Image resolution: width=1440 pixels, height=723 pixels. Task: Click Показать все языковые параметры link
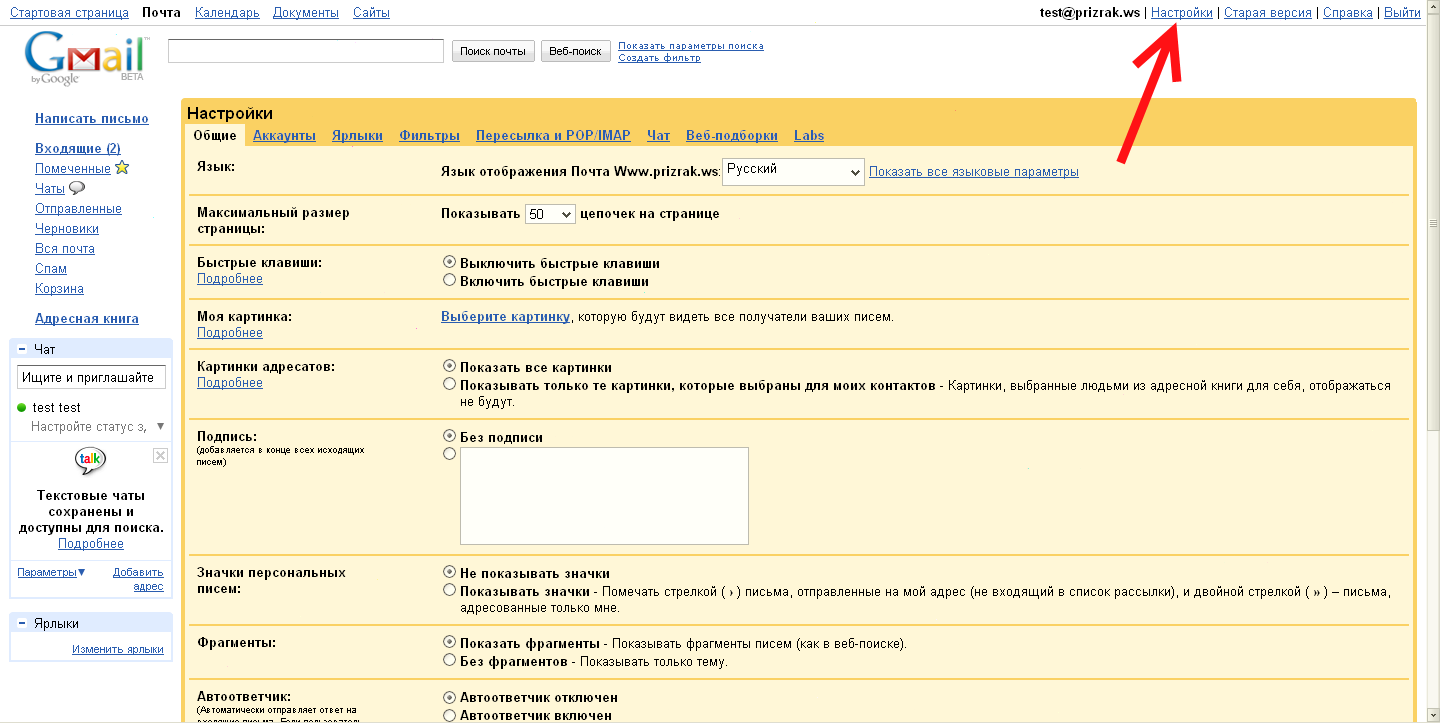(x=974, y=172)
